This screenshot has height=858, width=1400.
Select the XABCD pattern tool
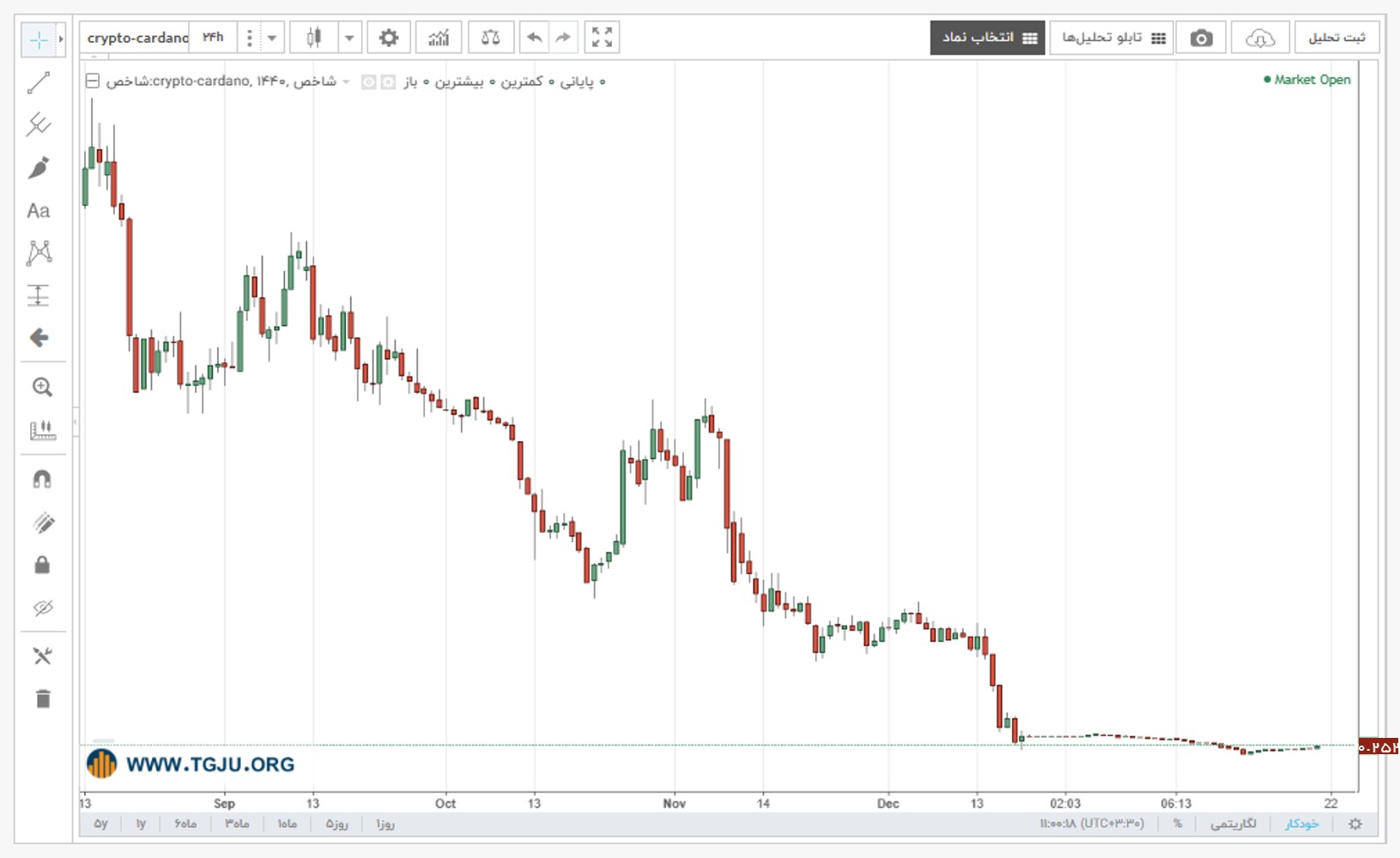pos(39,252)
